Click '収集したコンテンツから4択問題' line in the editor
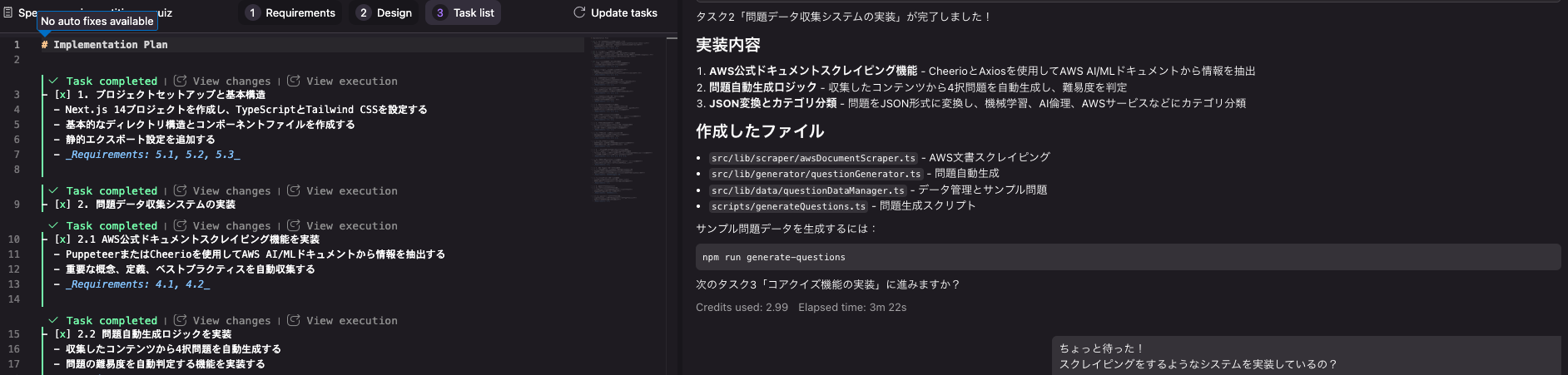 167,349
